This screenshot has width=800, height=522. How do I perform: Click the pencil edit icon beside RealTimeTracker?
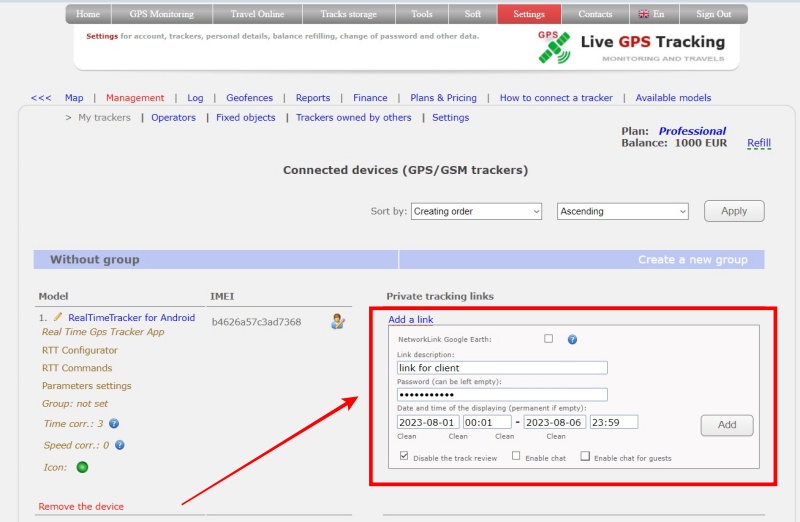tap(58, 317)
